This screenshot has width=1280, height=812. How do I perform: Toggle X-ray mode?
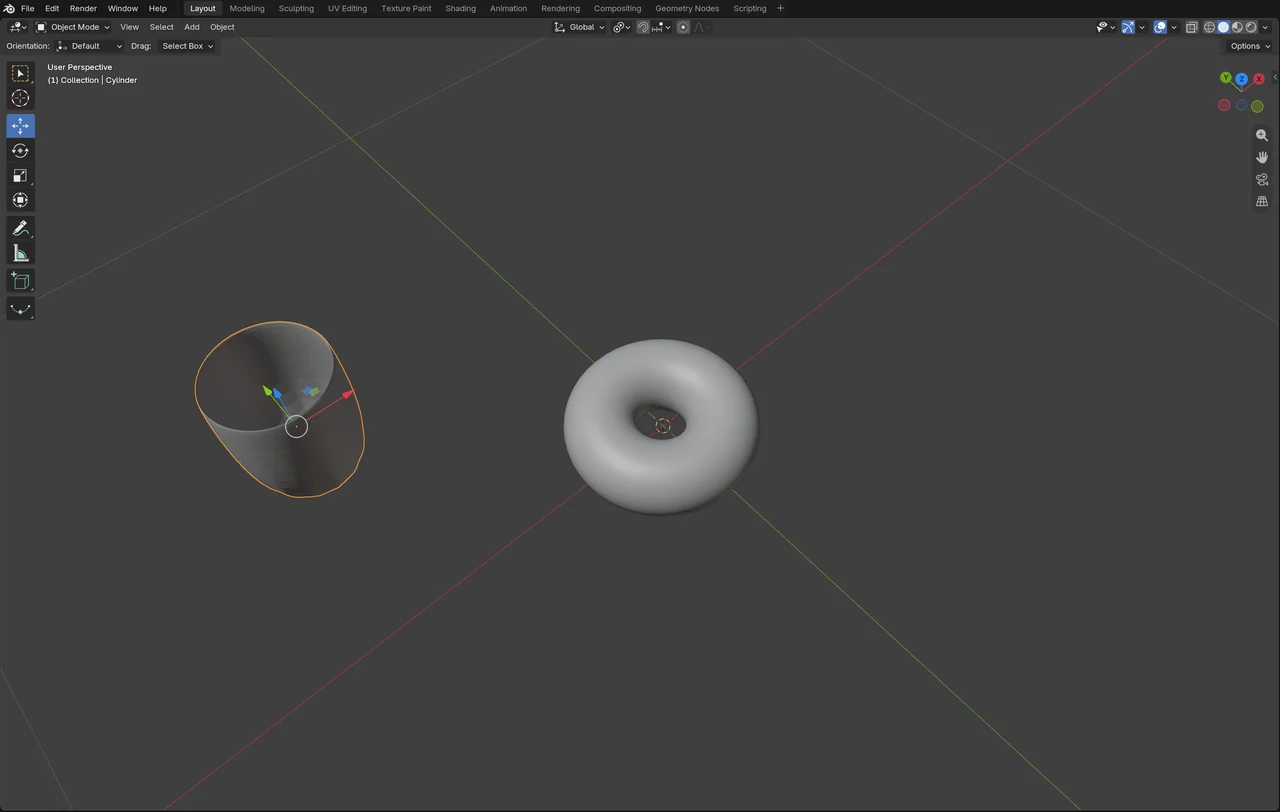(x=1192, y=27)
